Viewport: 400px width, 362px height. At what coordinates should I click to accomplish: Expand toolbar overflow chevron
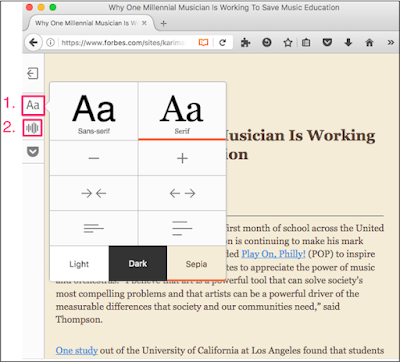[391, 43]
